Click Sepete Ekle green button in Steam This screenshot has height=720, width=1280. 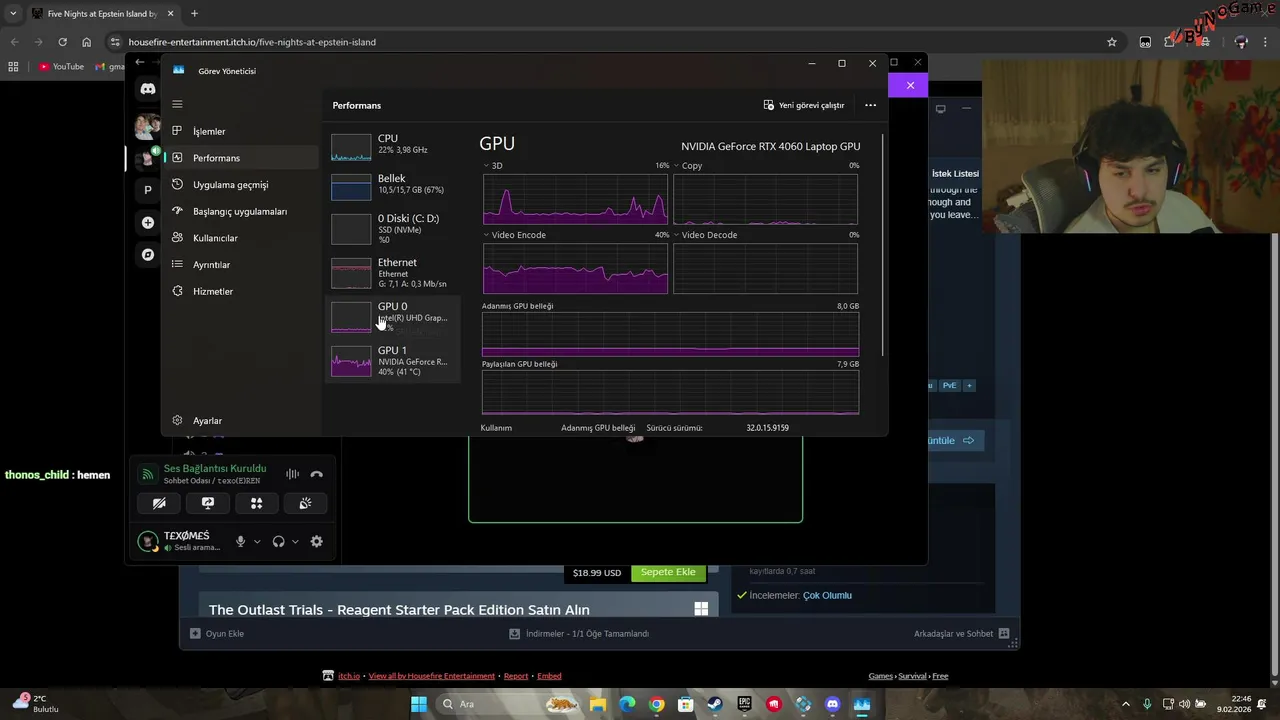click(668, 572)
